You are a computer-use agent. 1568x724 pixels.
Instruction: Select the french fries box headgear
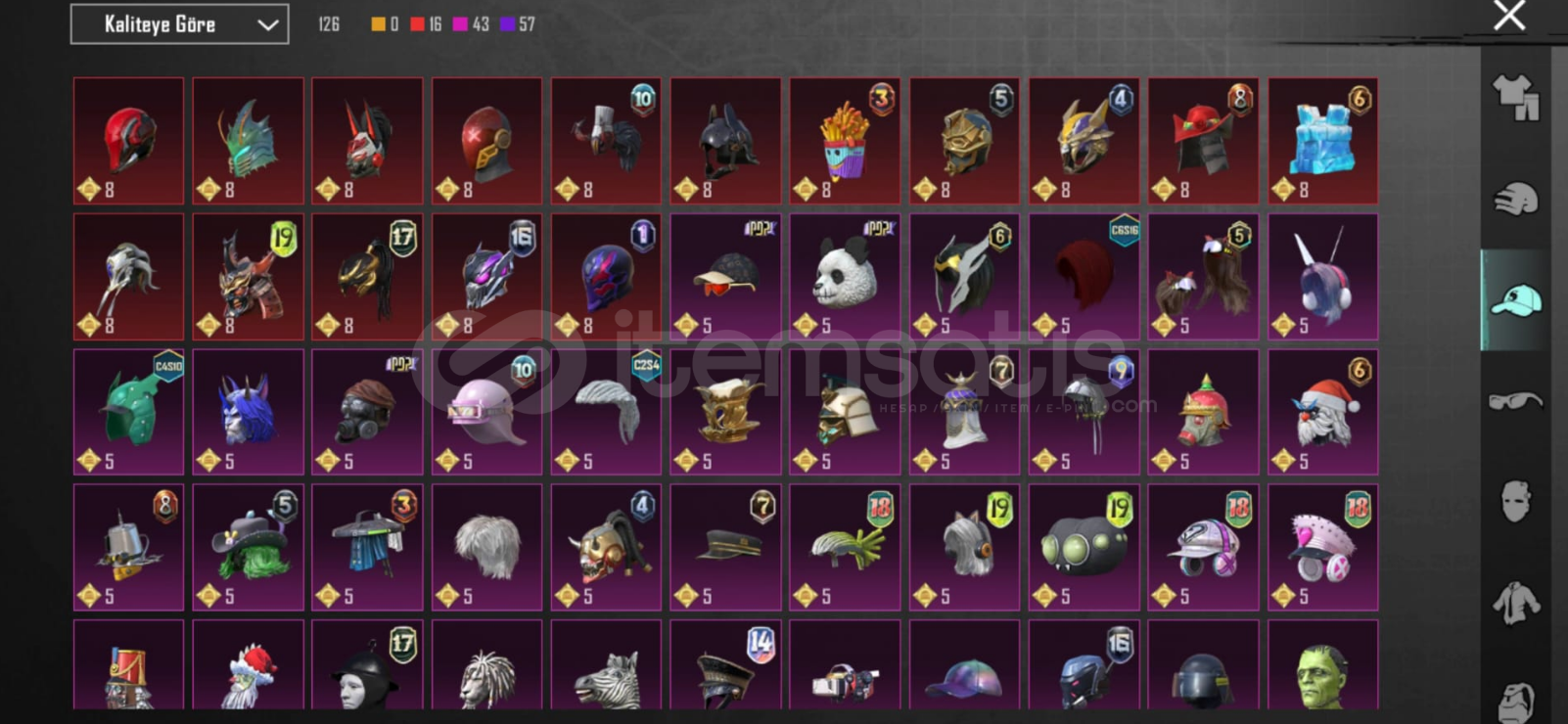(x=845, y=141)
